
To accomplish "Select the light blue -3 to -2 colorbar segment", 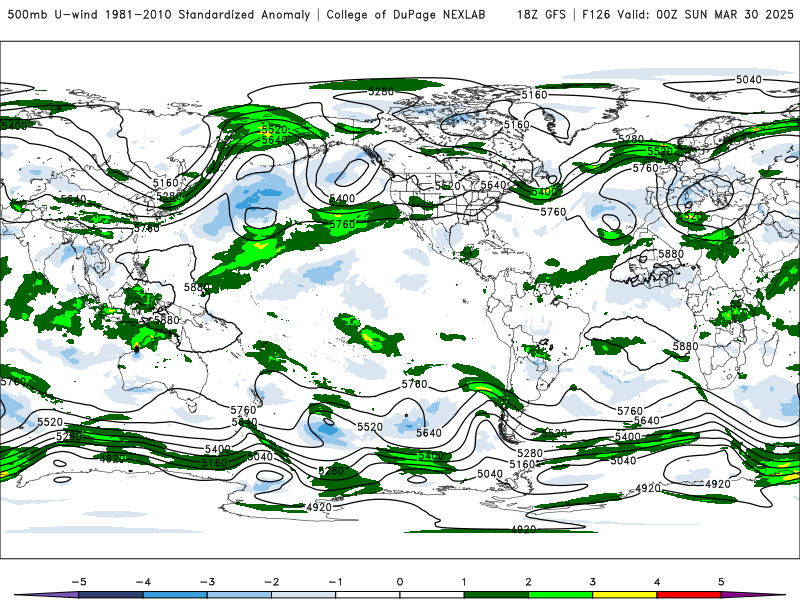I will click(239, 595).
